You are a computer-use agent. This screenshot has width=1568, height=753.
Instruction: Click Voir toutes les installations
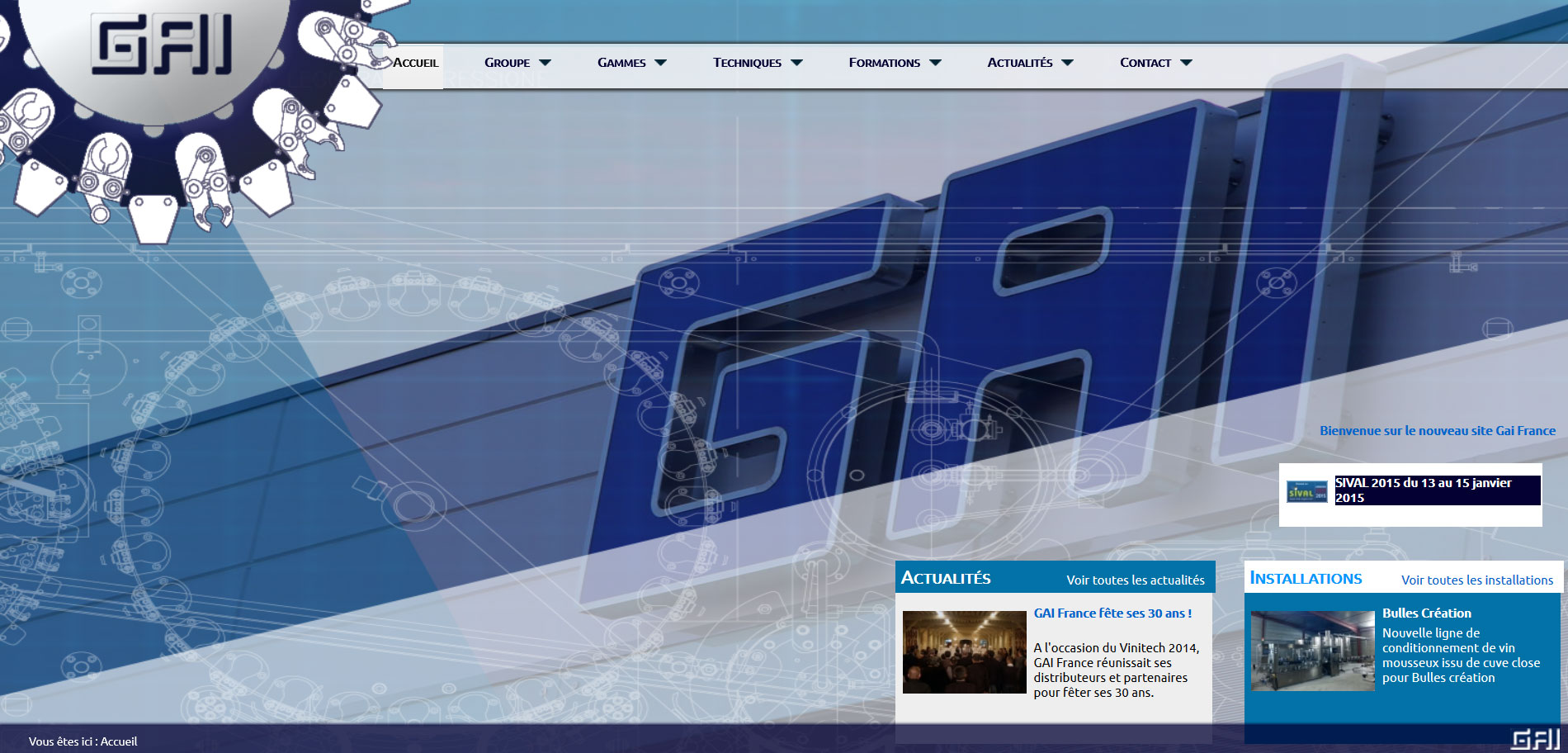[1476, 580]
